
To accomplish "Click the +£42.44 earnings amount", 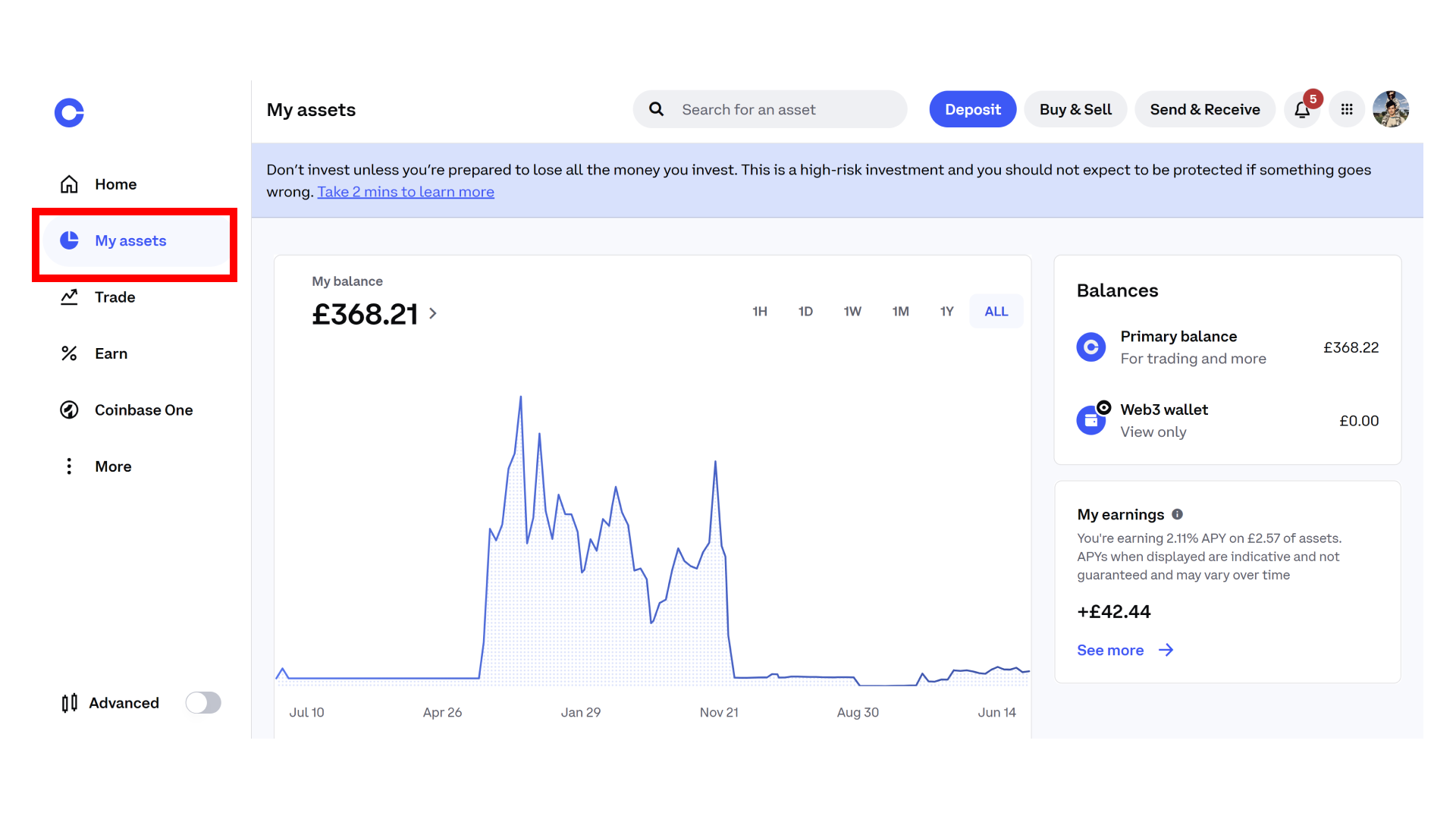I will click(x=1114, y=612).
